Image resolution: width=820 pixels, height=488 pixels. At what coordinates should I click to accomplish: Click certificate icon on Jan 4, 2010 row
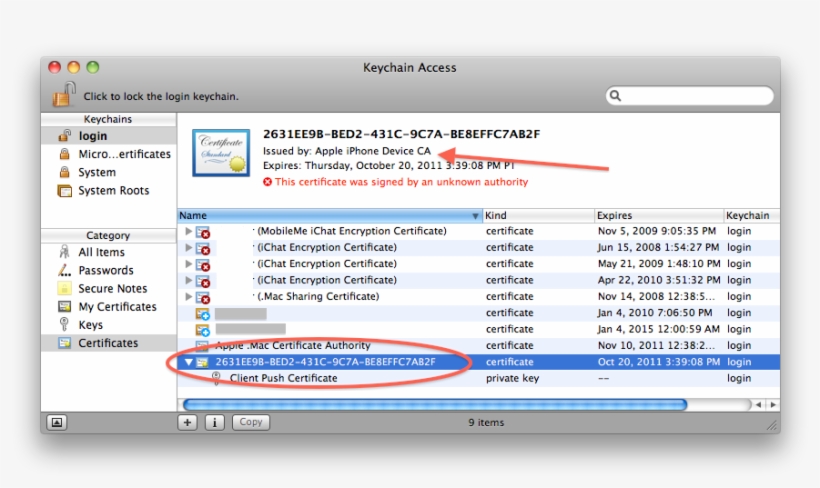(x=202, y=314)
